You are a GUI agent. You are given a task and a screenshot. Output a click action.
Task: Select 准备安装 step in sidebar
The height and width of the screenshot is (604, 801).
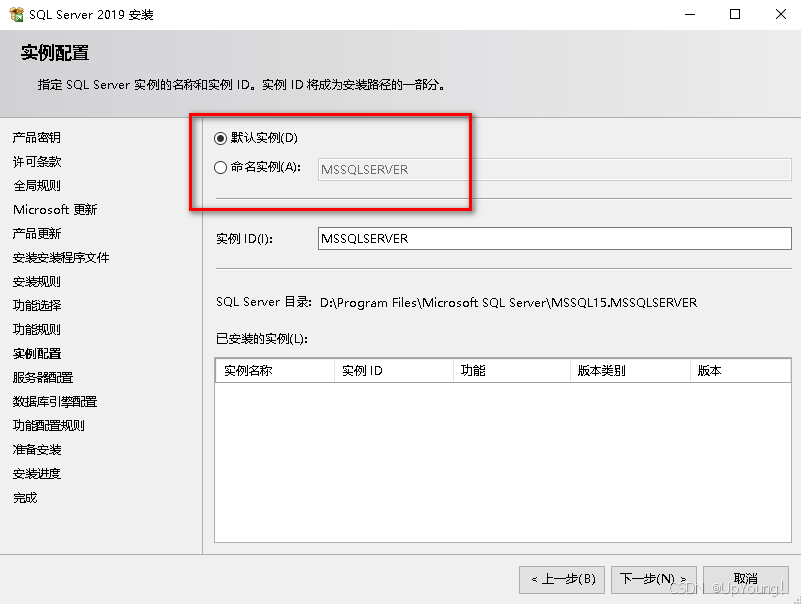(x=37, y=450)
